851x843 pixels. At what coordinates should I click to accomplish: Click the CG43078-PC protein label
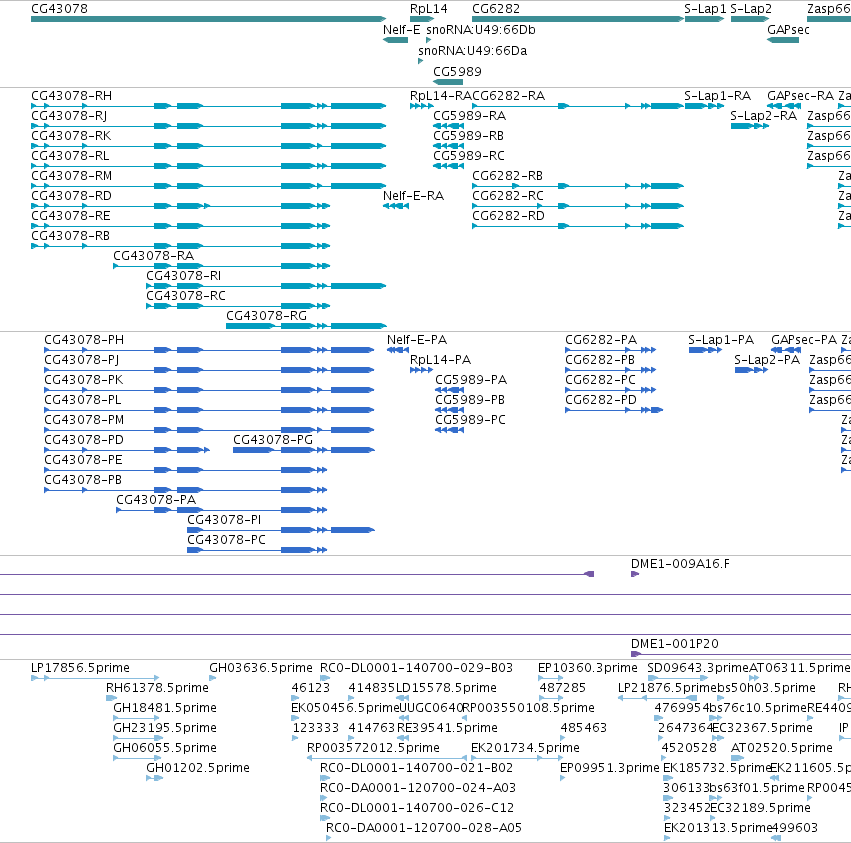(x=226, y=540)
